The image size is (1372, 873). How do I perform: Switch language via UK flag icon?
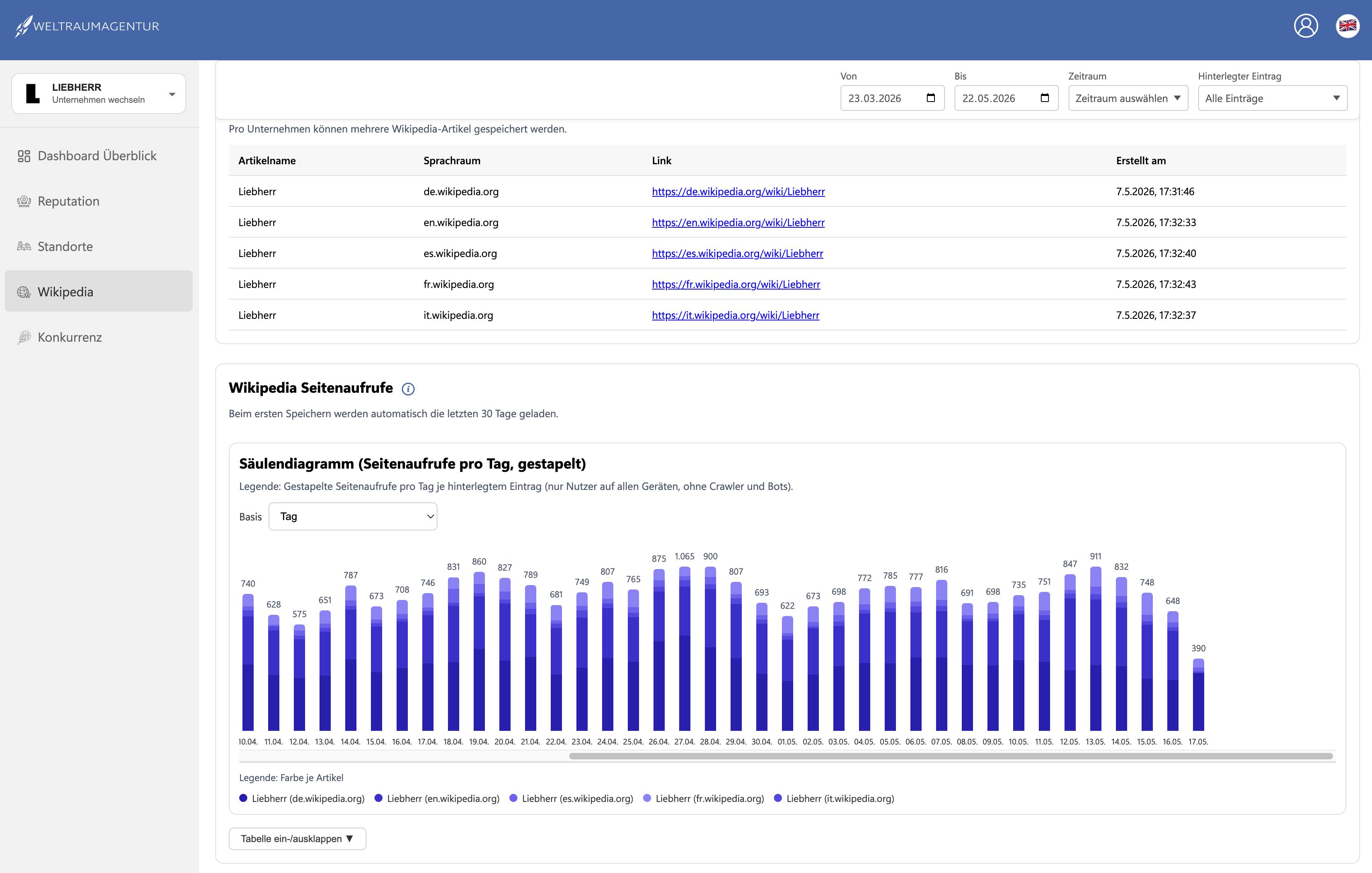pyautogui.click(x=1348, y=26)
